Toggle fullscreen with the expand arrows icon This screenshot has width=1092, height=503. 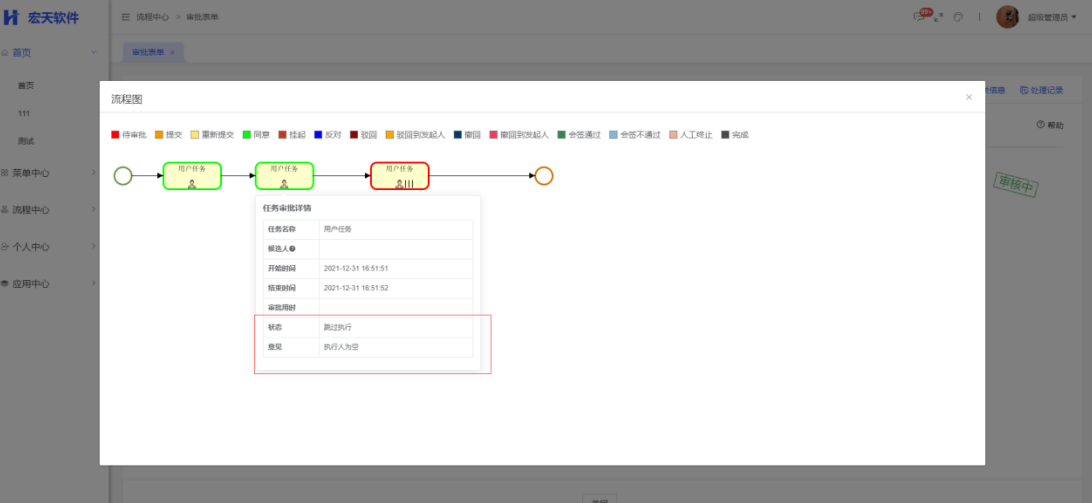coord(939,17)
